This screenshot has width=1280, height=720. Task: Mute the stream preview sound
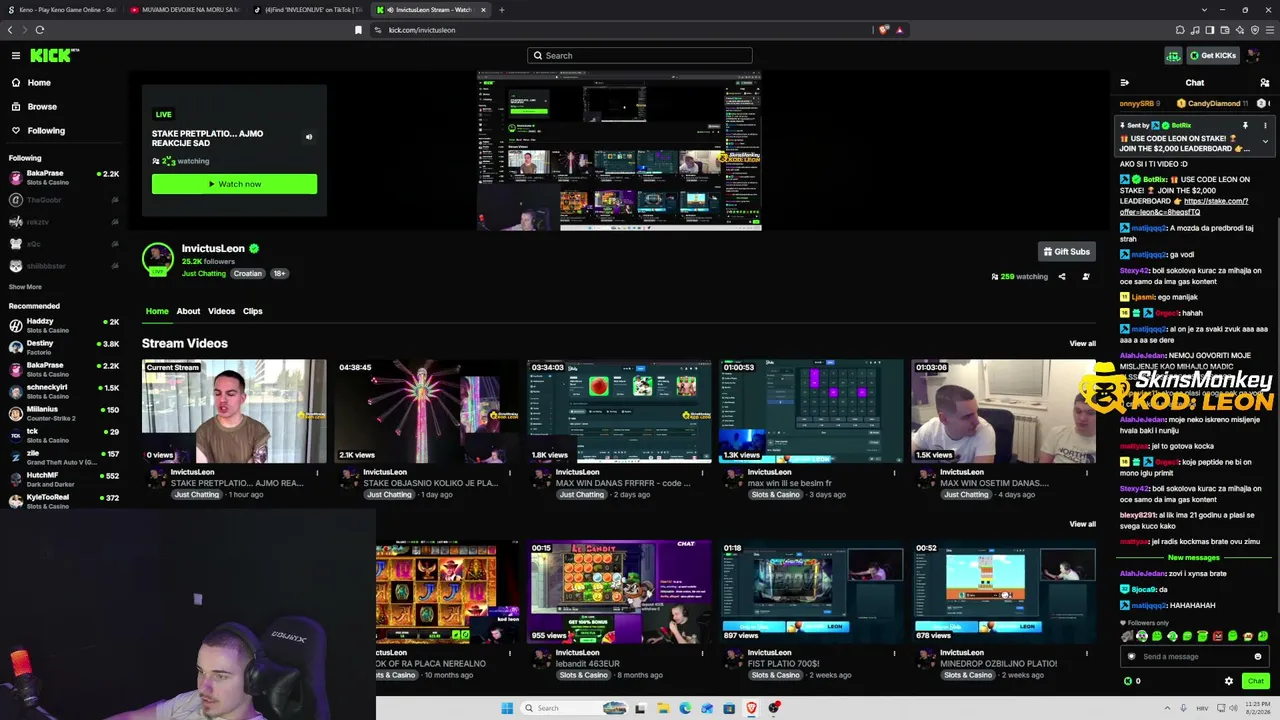click(x=309, y=137)
